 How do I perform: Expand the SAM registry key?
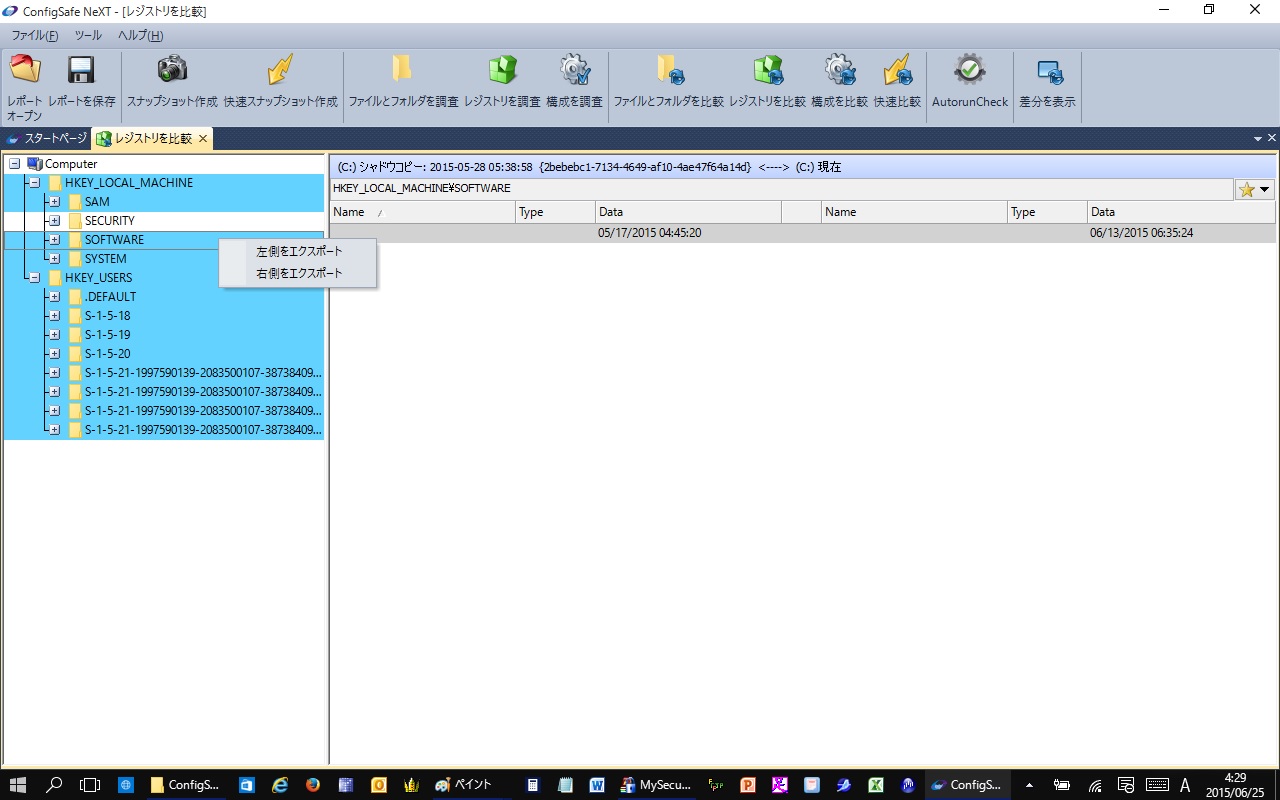pyautogui.click(x=54, y=202)
